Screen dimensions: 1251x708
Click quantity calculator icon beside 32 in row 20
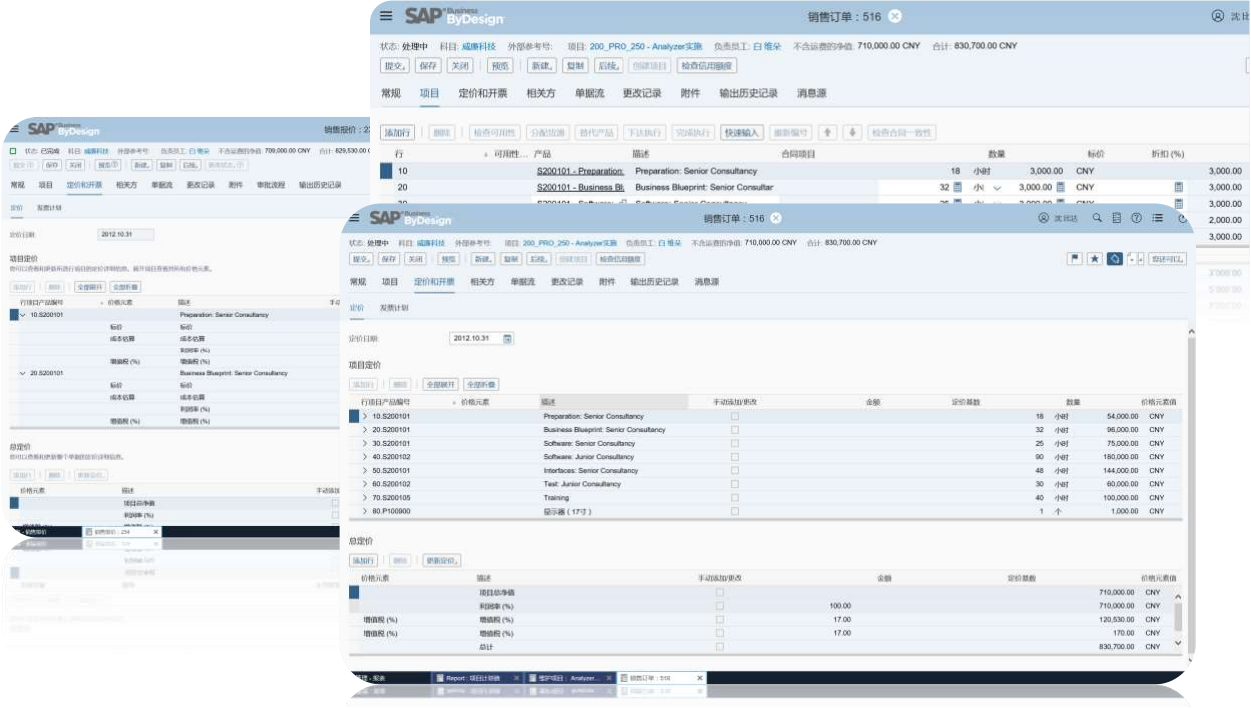tap(957, 187)
